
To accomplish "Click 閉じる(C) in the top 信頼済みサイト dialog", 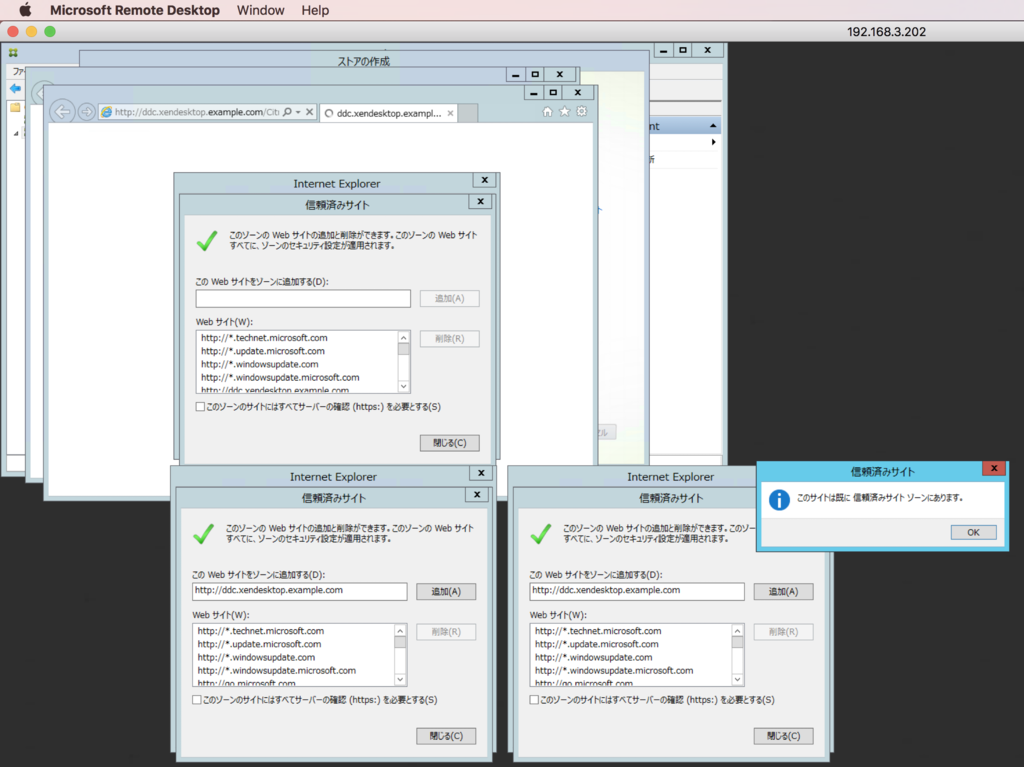I will coord(449,443).
